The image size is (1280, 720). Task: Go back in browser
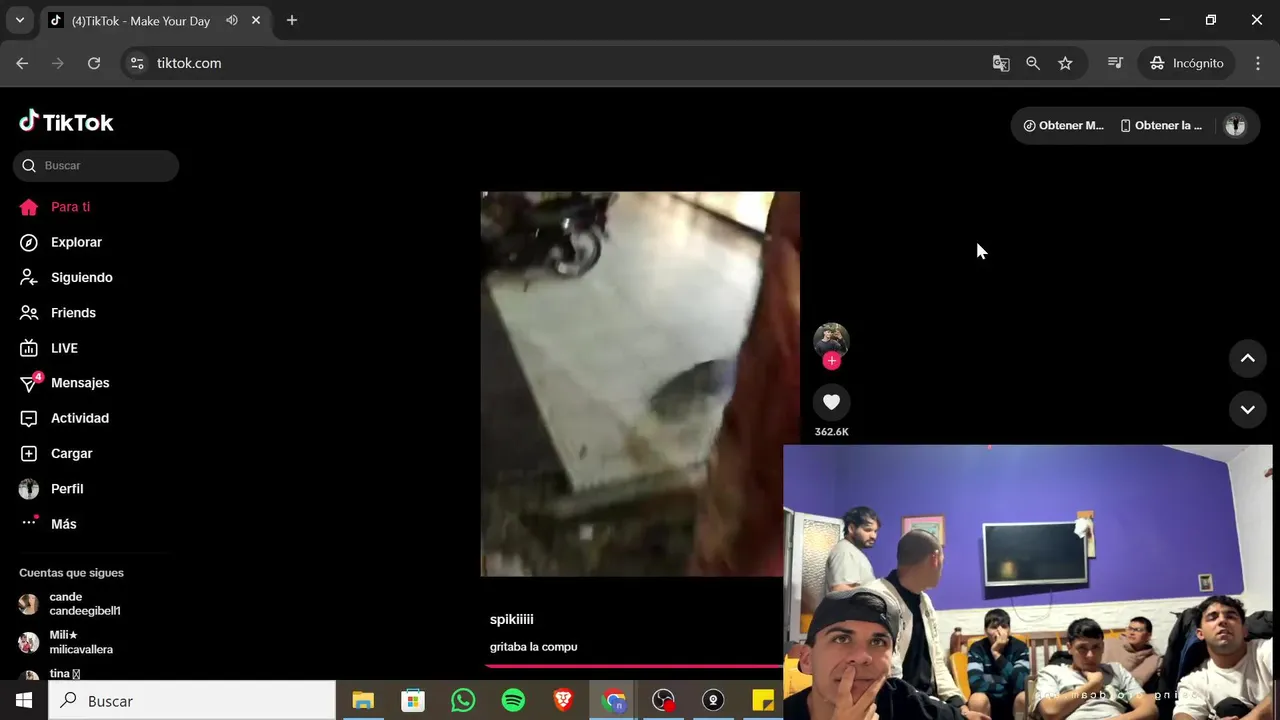[x=22, y=63]
